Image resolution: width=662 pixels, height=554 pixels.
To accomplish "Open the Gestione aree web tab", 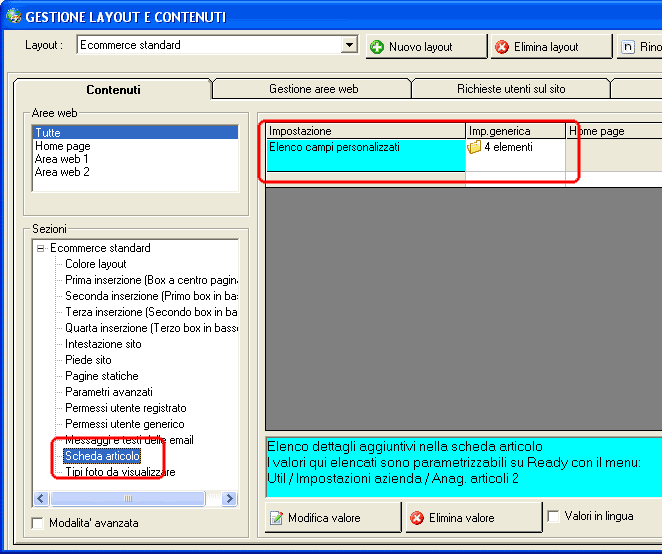I will click(313, 89).
